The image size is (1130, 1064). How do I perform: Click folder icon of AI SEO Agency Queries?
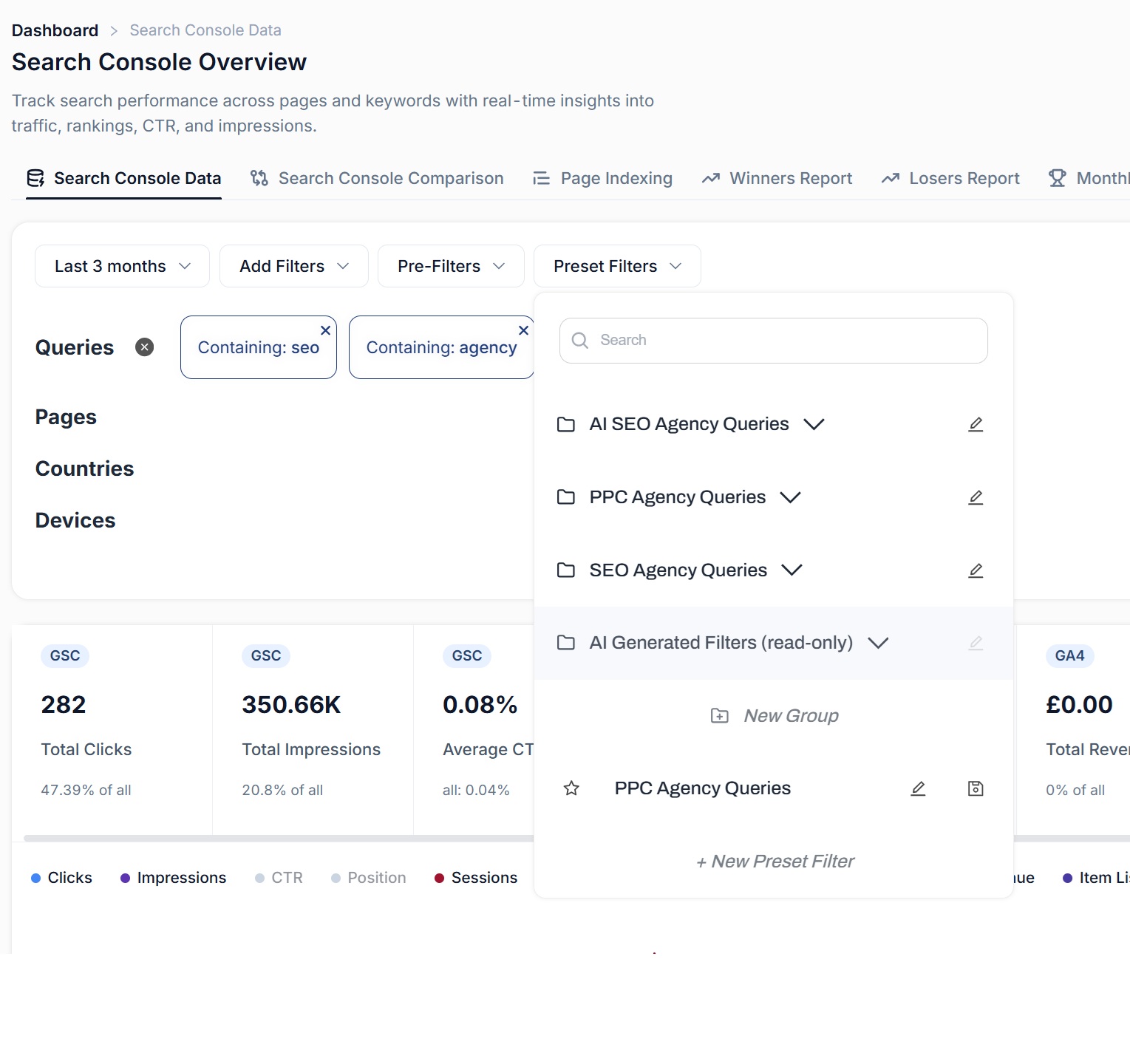(566, 424)
